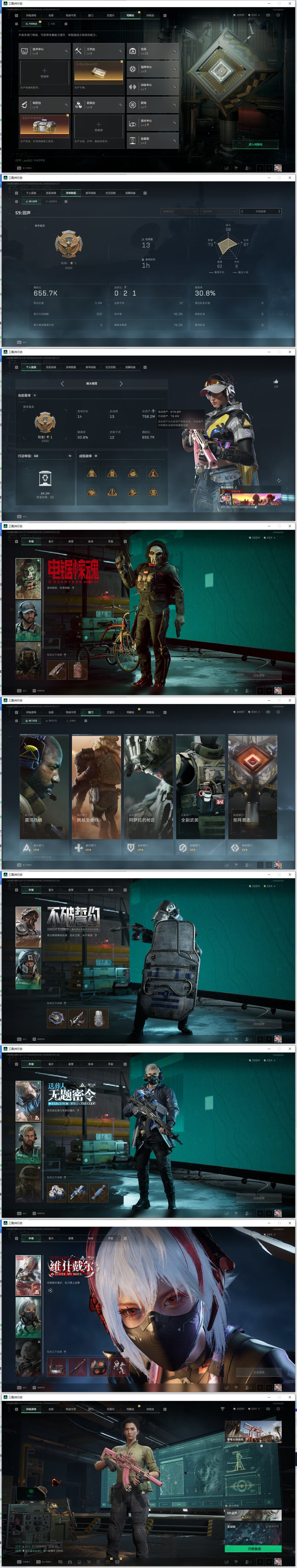The width and height of the screenshot is (297, 1568).
Task: Click the first included item under 维什戴尔
Action: [56, 1367]
